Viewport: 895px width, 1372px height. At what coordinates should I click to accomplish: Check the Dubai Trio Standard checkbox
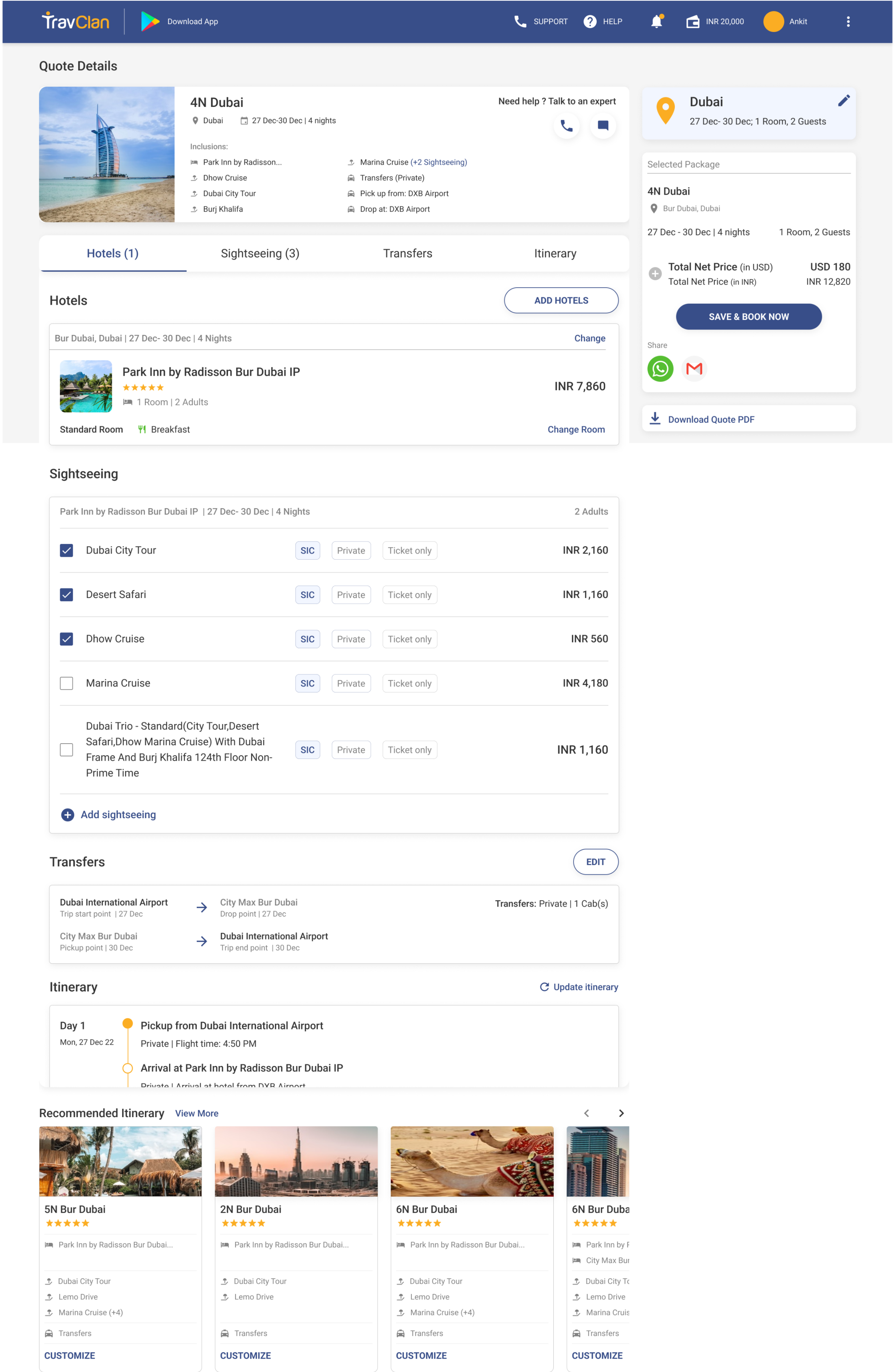tap(66, 750)
